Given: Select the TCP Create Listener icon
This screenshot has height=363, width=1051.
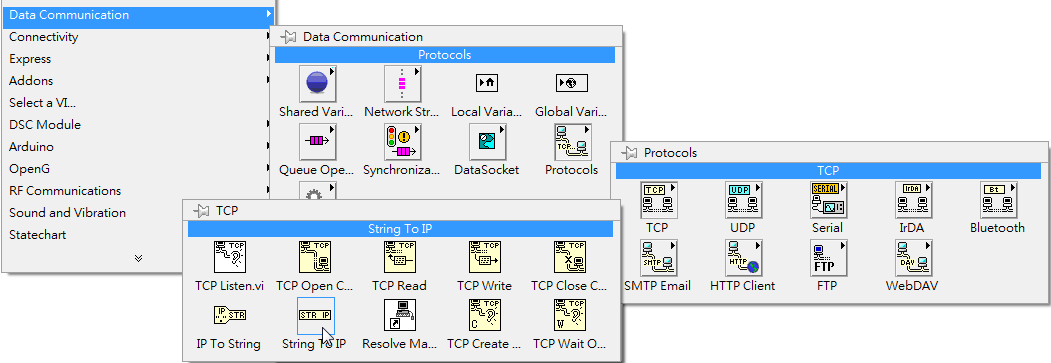Looking at the screenshot, I should [x=485, y=315].
